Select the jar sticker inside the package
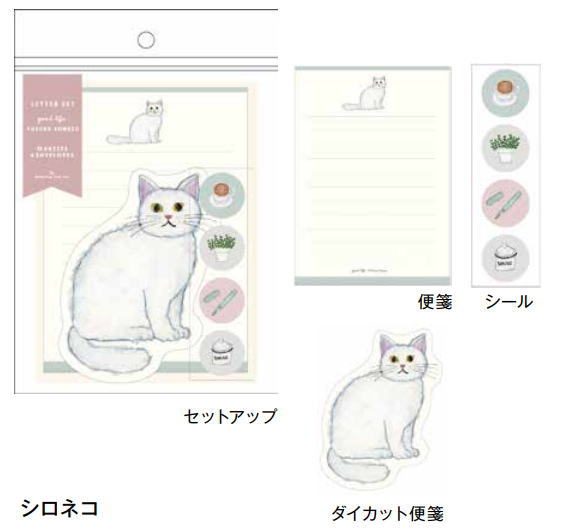The image size is (568, 528). (222, 352)
